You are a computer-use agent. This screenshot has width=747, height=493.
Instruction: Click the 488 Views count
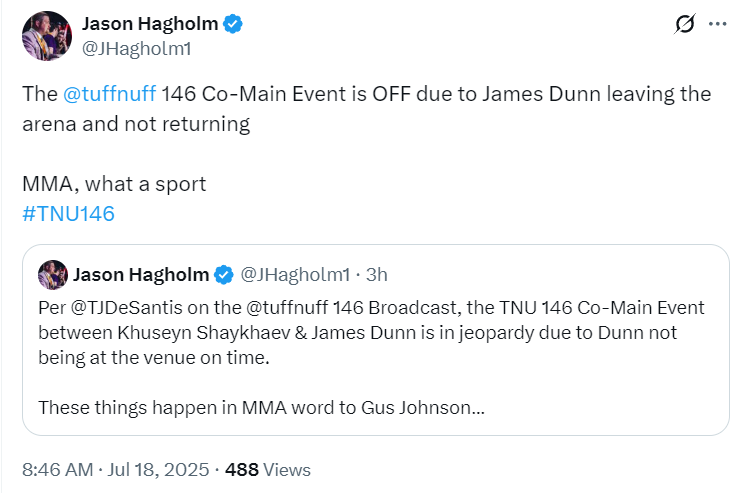[x=268, y=469]
